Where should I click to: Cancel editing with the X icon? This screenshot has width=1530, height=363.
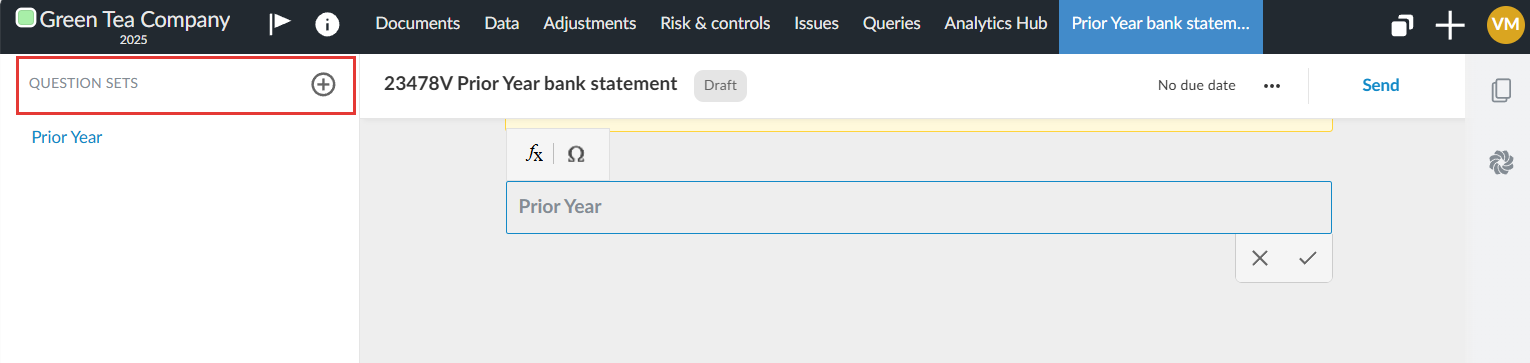tap(1260, 258)
